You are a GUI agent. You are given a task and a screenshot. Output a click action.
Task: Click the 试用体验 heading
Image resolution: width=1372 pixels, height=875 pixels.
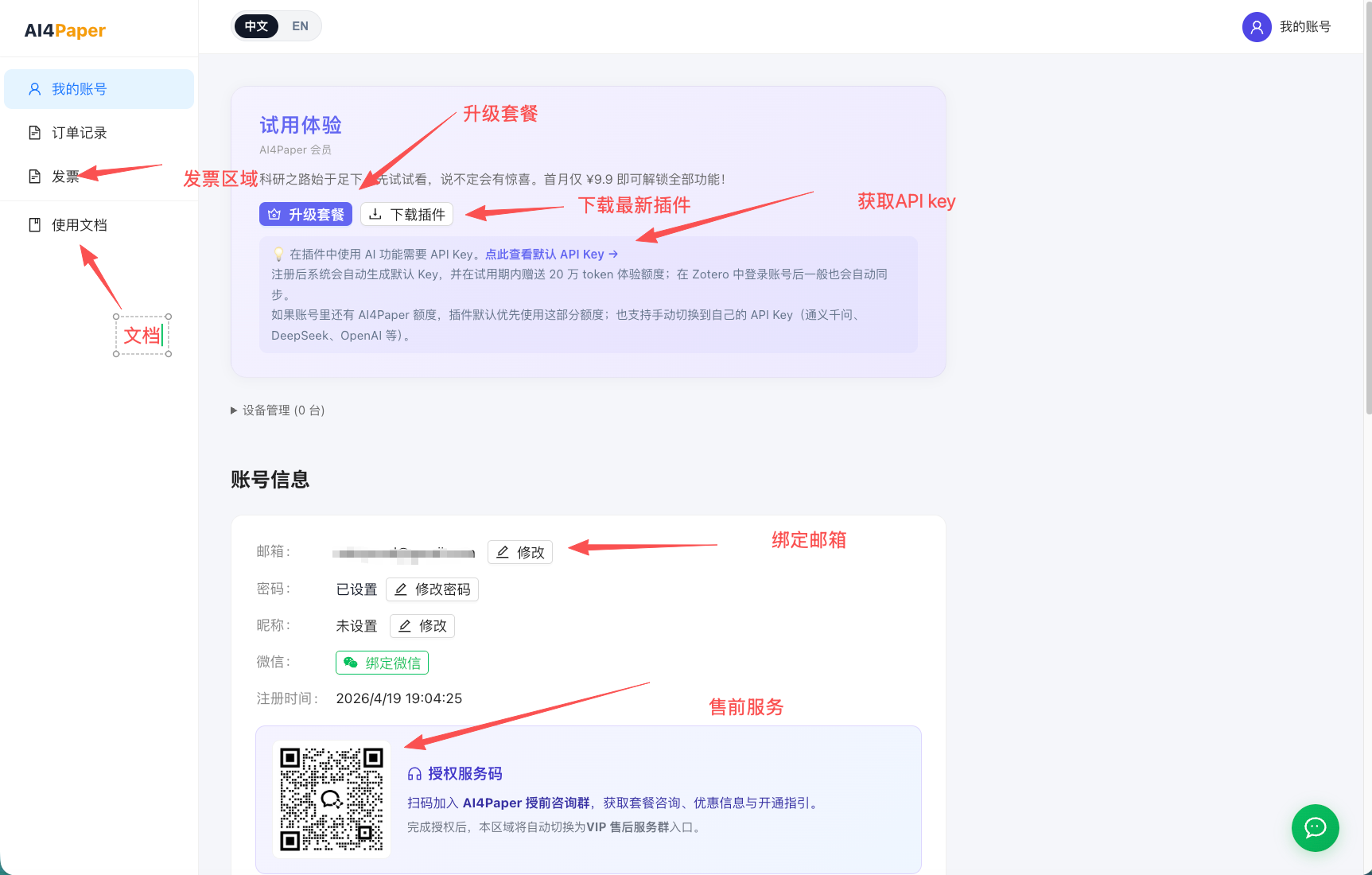click(301, 125)
